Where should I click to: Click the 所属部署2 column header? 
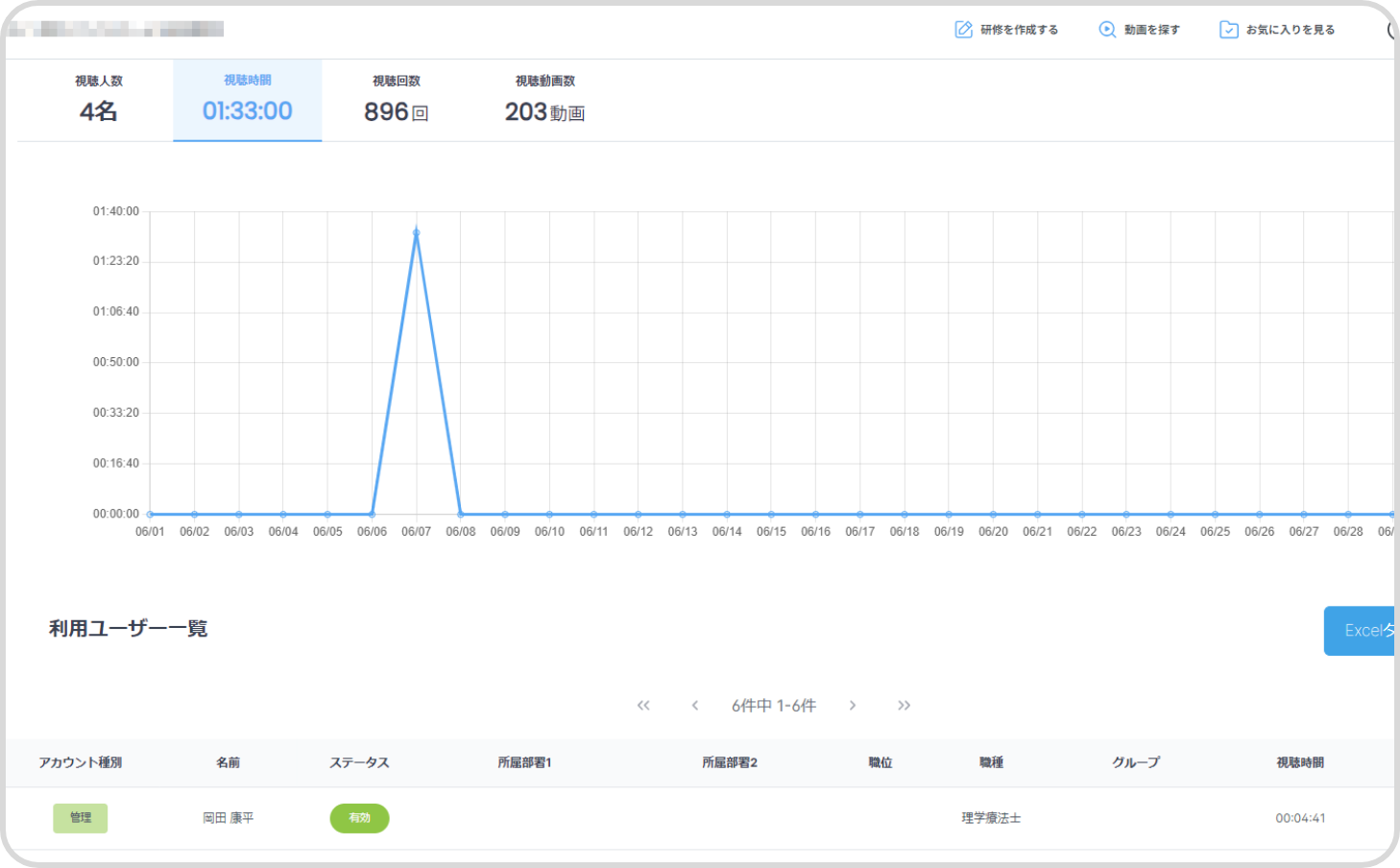[730, 762]
